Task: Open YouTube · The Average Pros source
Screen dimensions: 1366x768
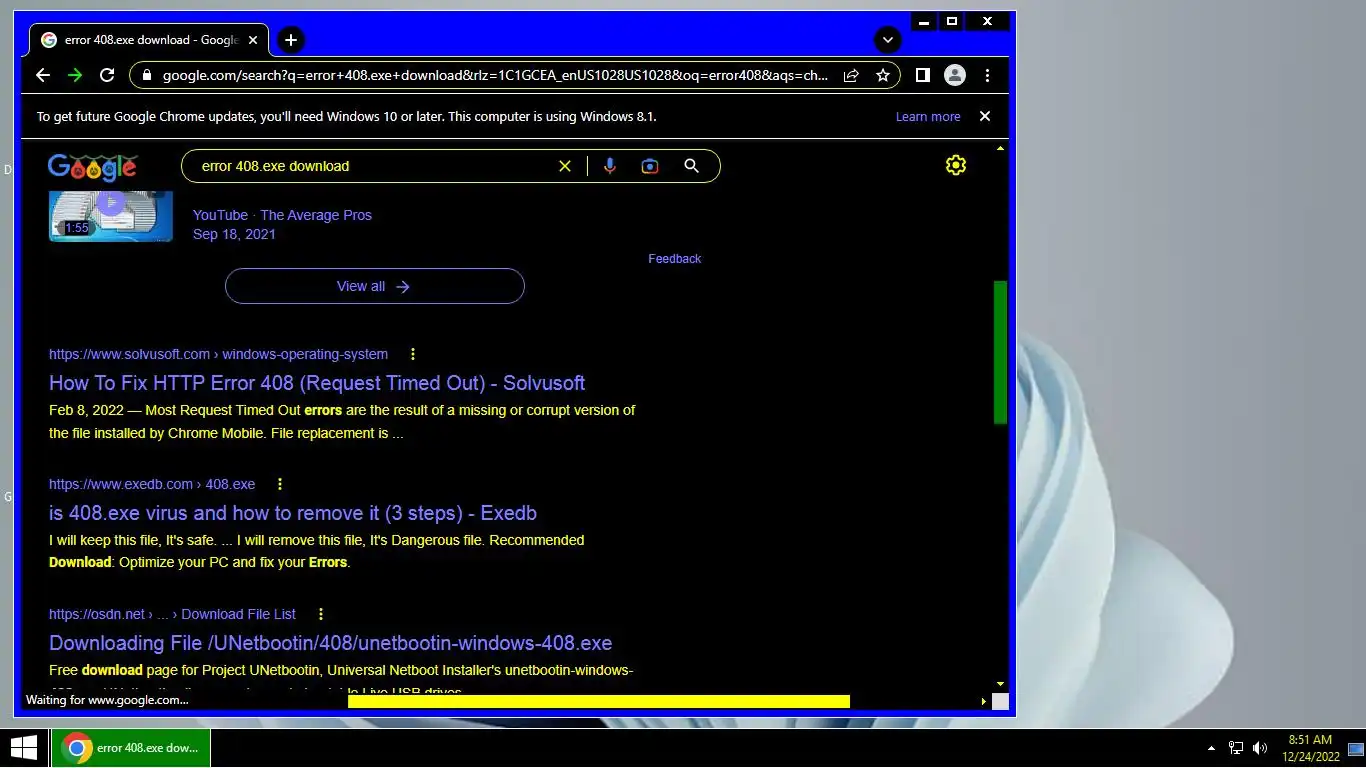Action: click(282, 215)
